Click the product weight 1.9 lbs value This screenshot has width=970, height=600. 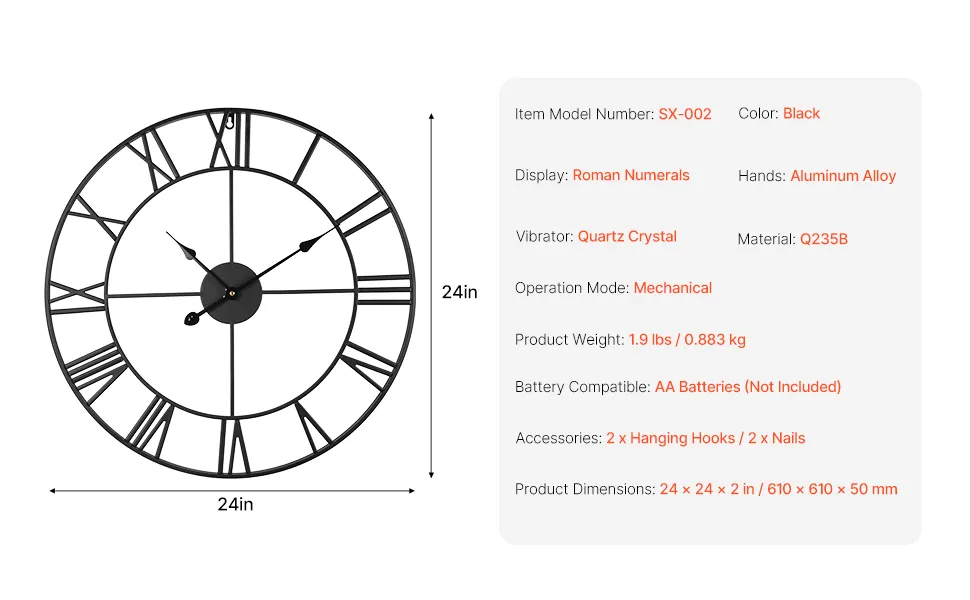[x=687, y=340]
